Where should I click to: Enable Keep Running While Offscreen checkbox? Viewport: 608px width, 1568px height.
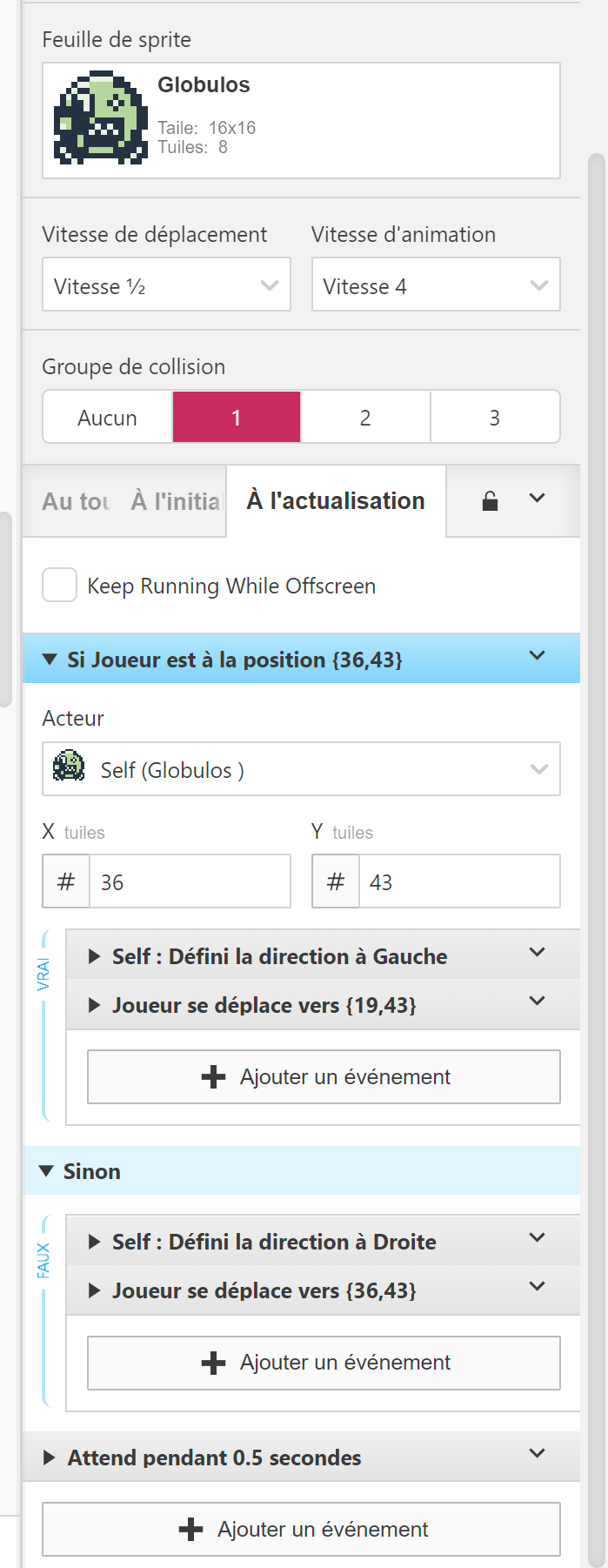(60, 586)
